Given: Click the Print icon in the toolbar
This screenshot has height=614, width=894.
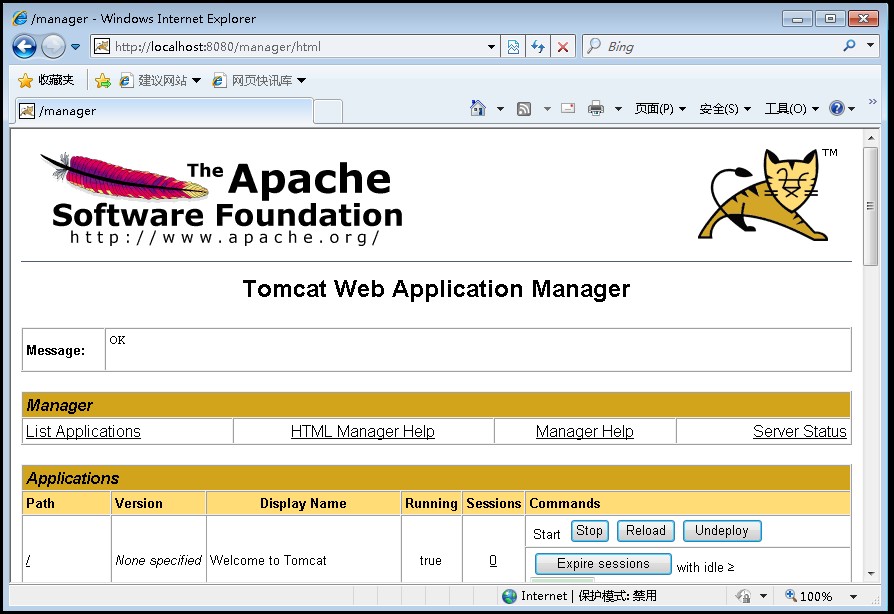Looking at the screenshot, I should click(x=596, y=109).
